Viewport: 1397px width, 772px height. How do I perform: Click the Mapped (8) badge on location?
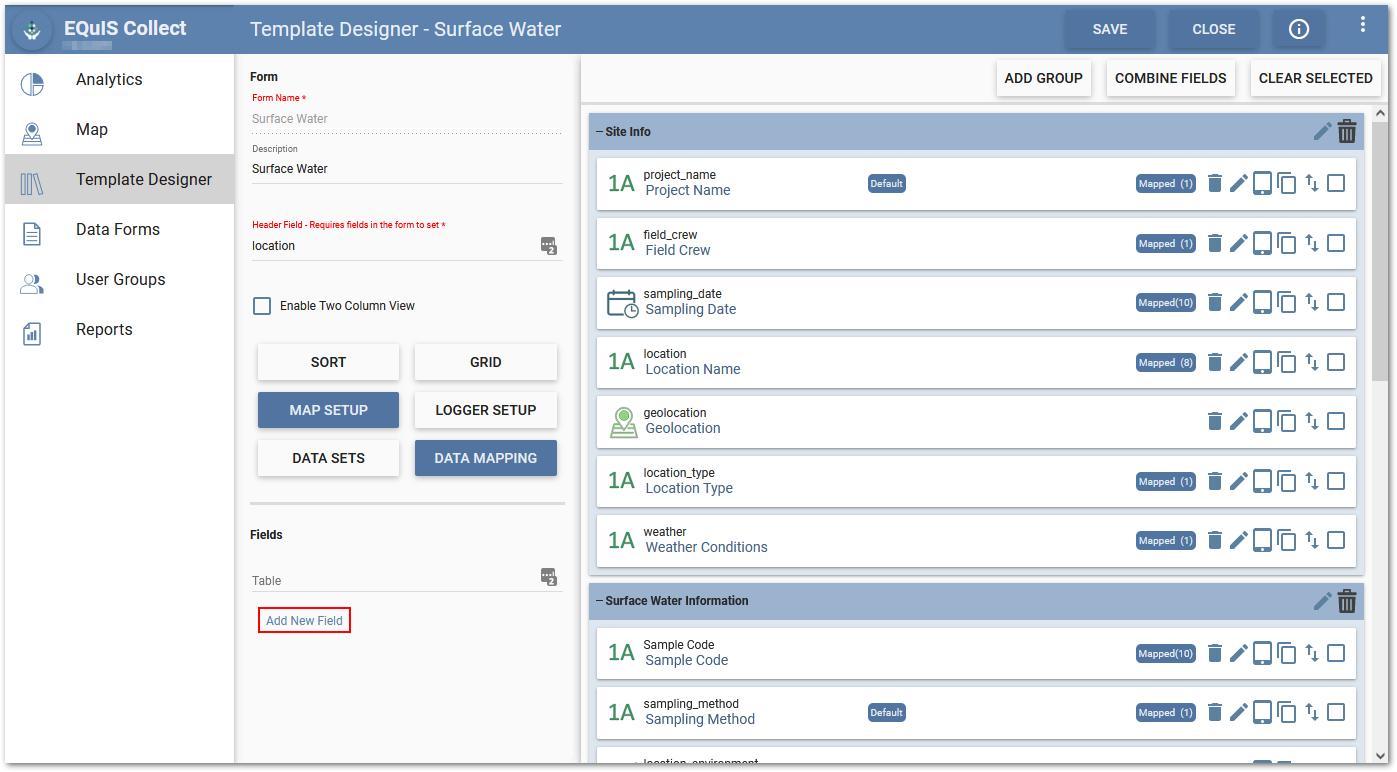(1165, 362)
